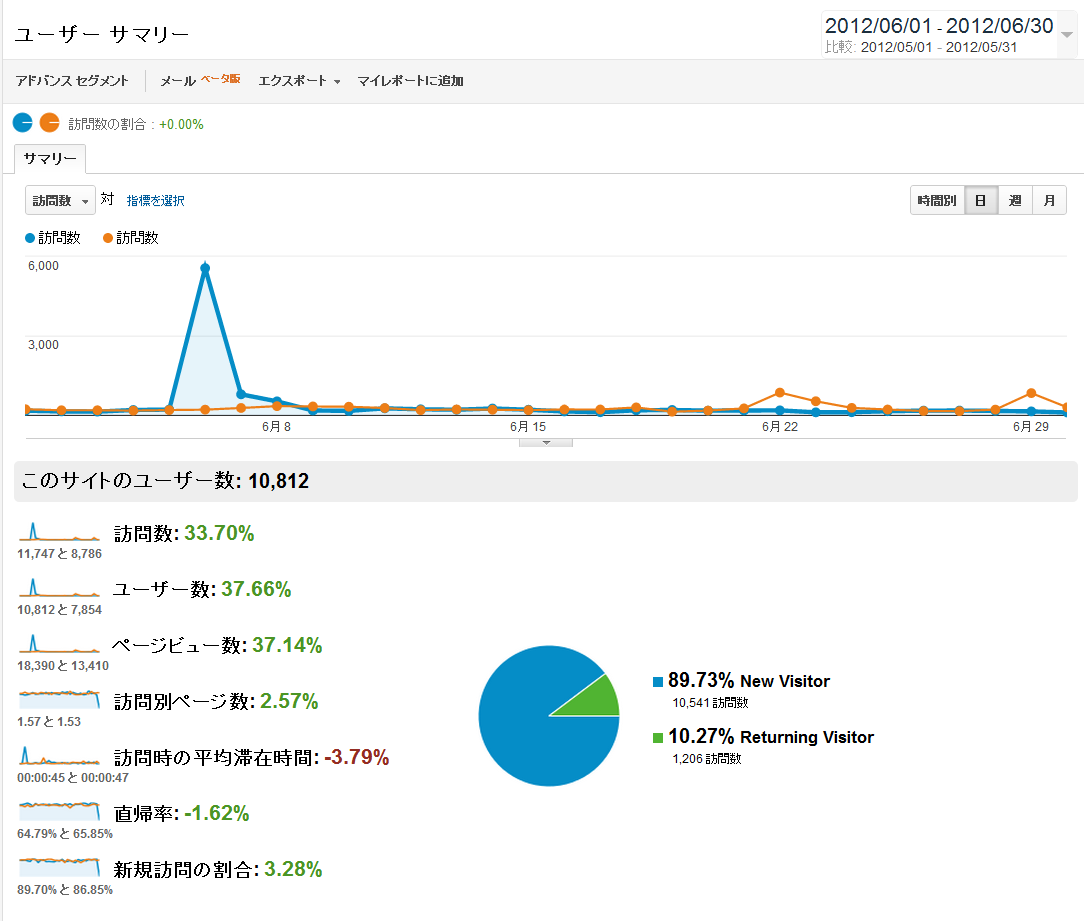The image size is (1084, 921).
Task: Click the ユーザー数 sparkline icon
Action: tap(59, 587)
